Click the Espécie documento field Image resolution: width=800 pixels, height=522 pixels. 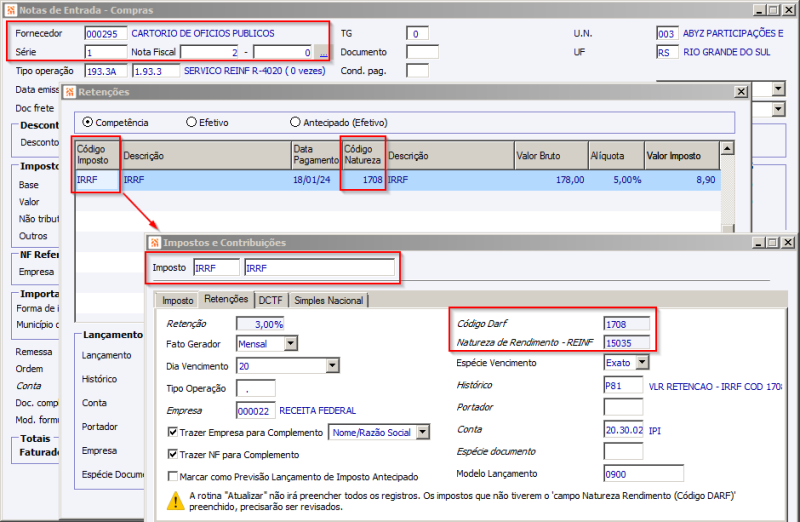[x=623, y=452]
